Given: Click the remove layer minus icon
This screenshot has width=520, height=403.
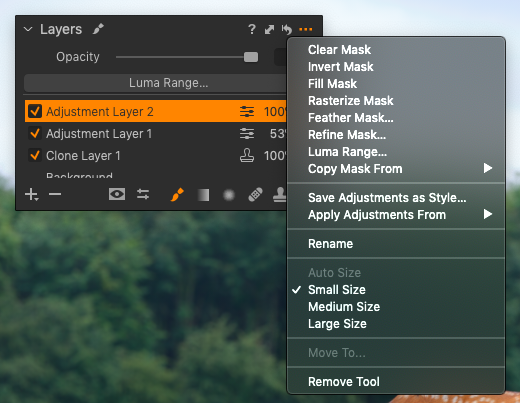Looking at the screenshot, I should tap(55, 194).
